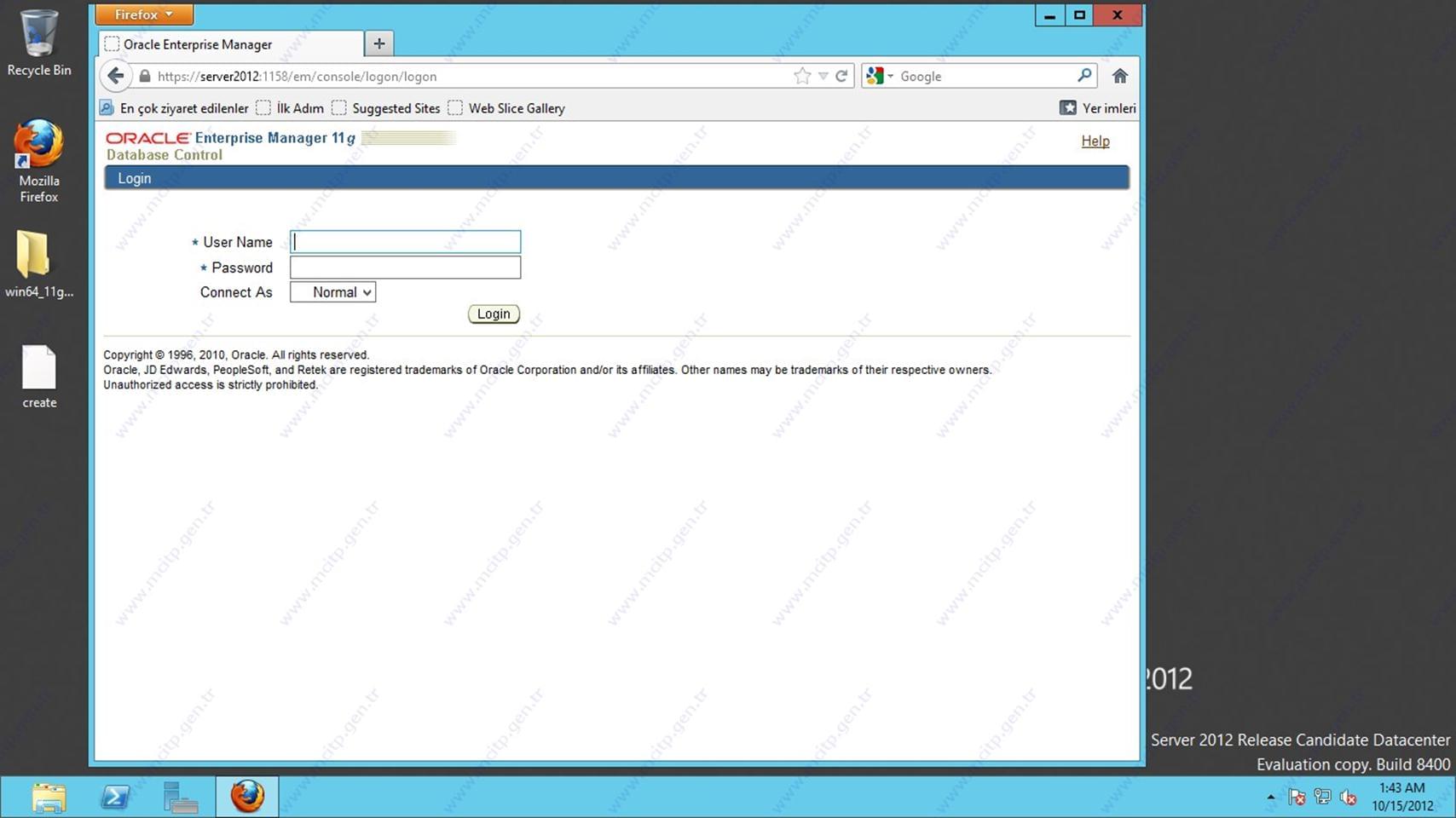Click the Login button
The image size is (1456, 818).
point(494,314)
